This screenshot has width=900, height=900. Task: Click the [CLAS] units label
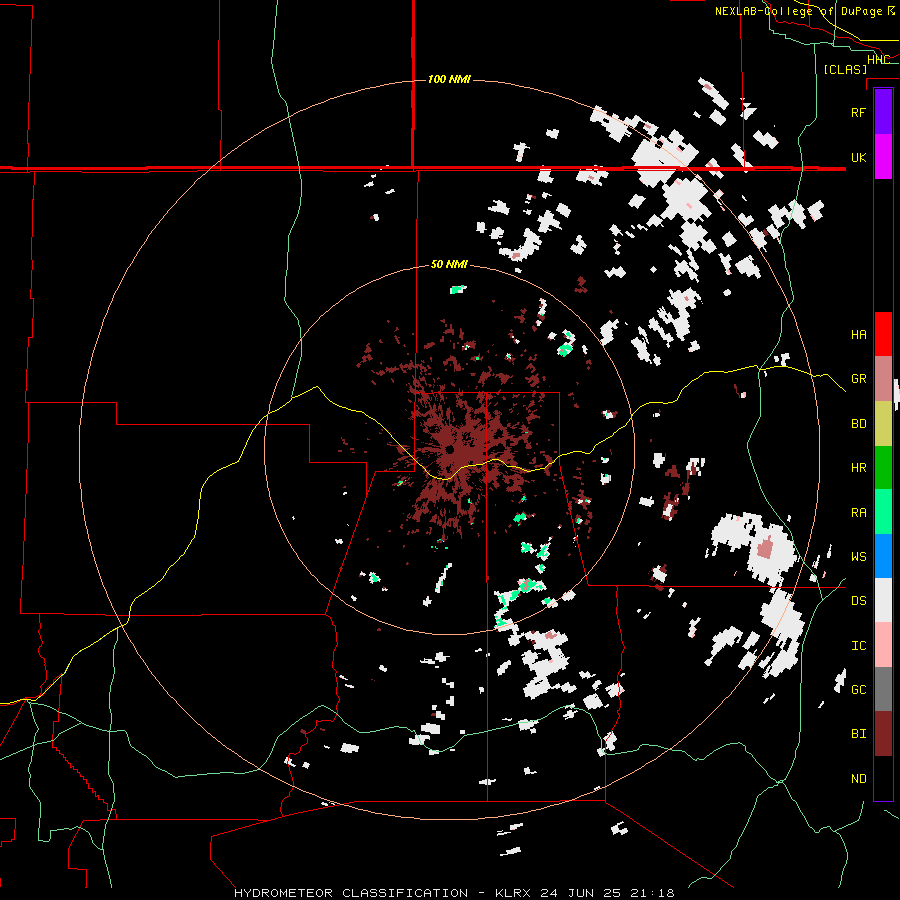pos(845,69)
